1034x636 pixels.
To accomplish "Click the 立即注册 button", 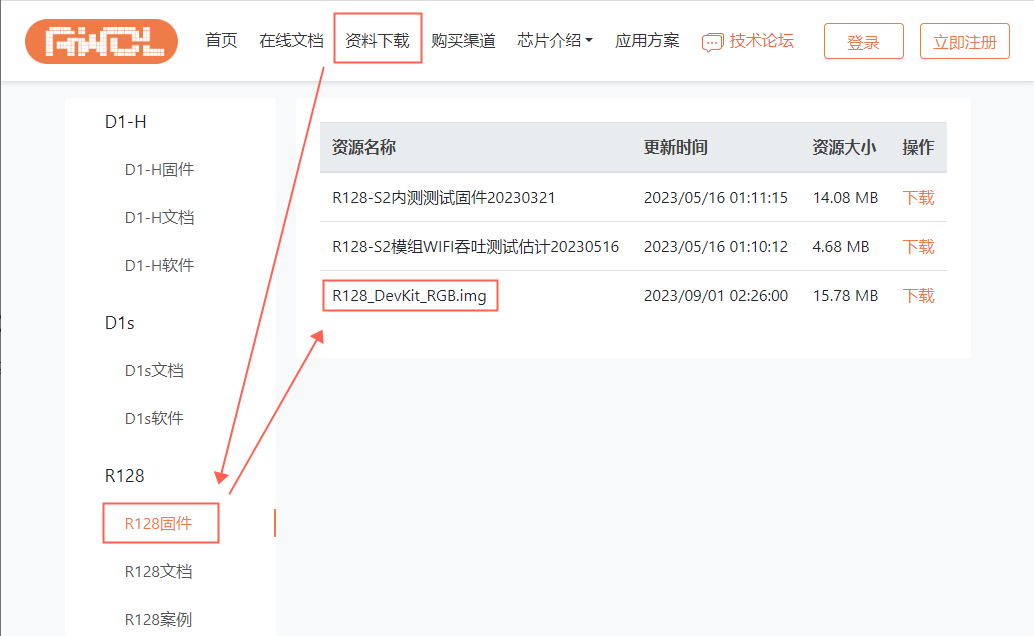I will (x=964, y=42).
